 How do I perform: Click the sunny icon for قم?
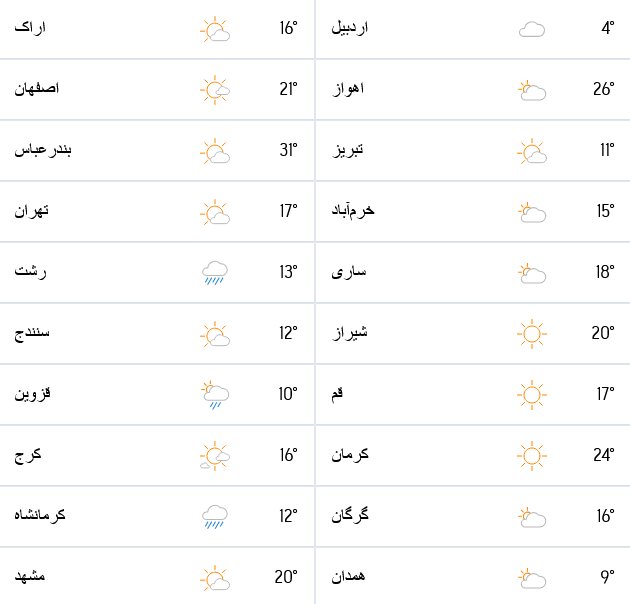(531, 395)
